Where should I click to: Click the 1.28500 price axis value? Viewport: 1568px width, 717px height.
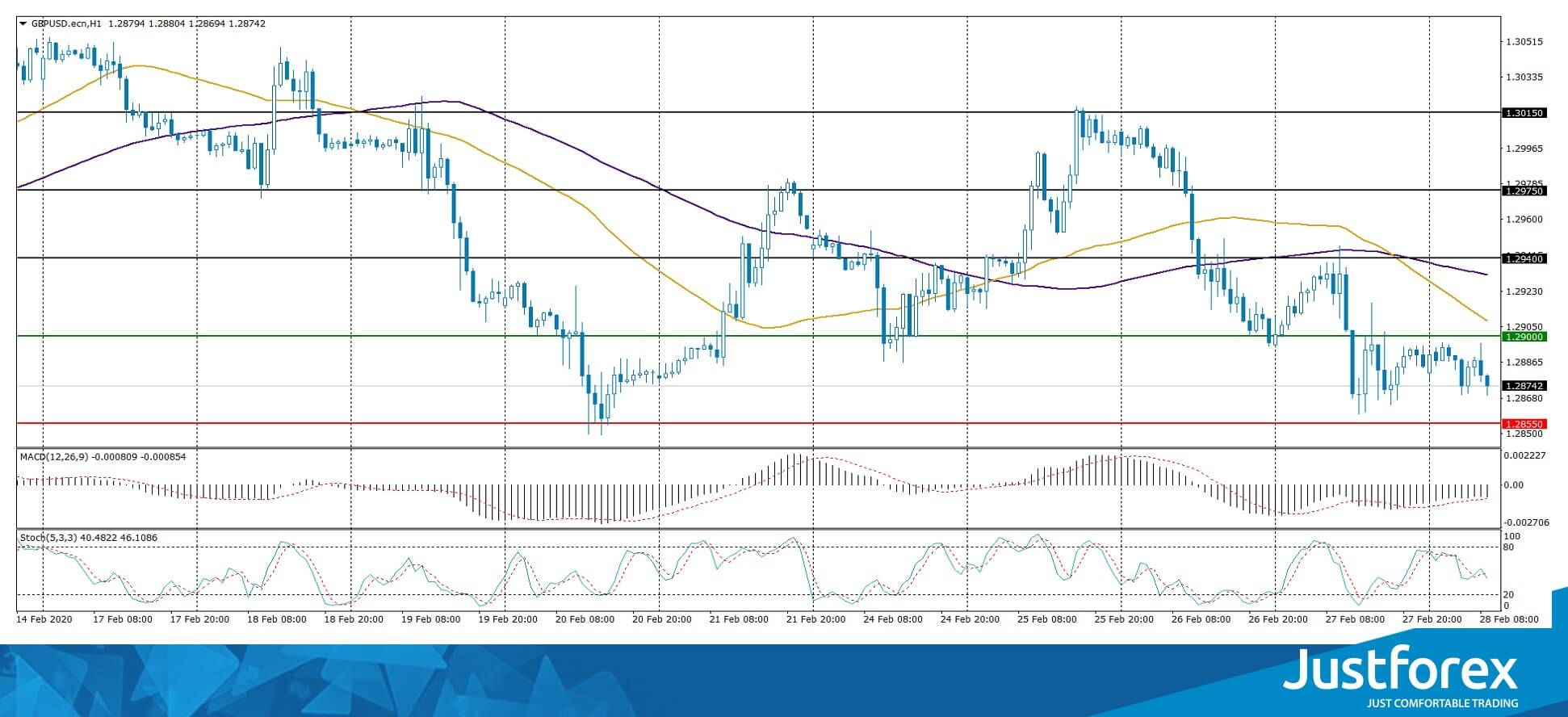coord(1525,434)
